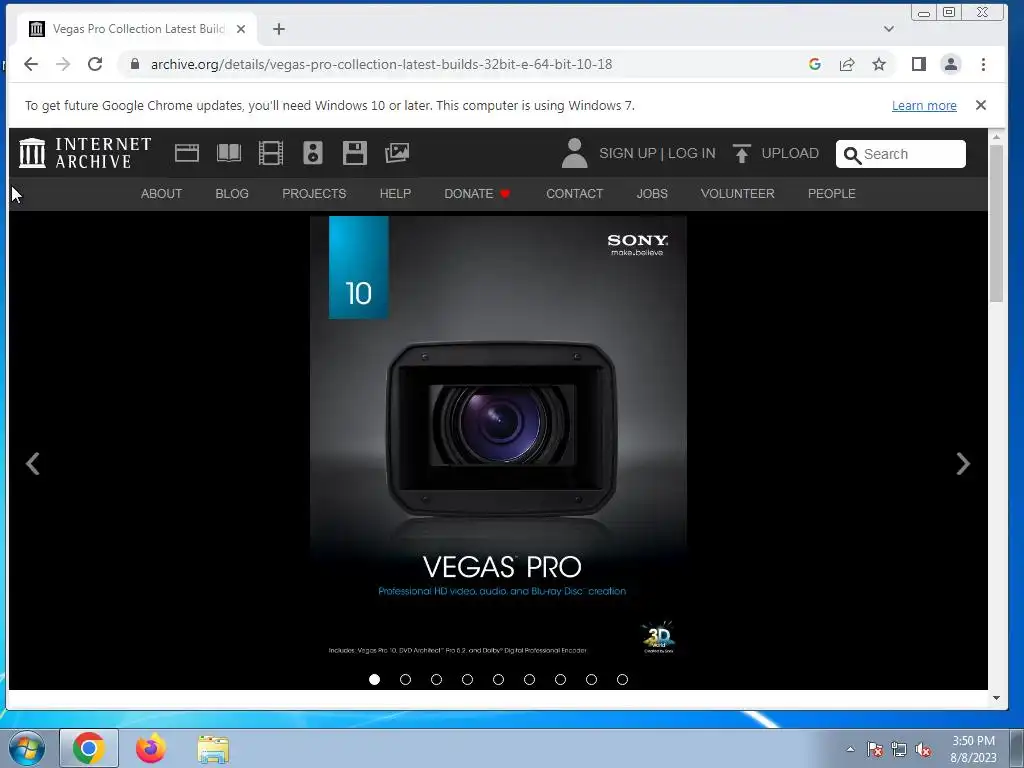This screenshot has height=768, width=1024.
Task: Select the sixth carousel dot
Action: [530, 679]
